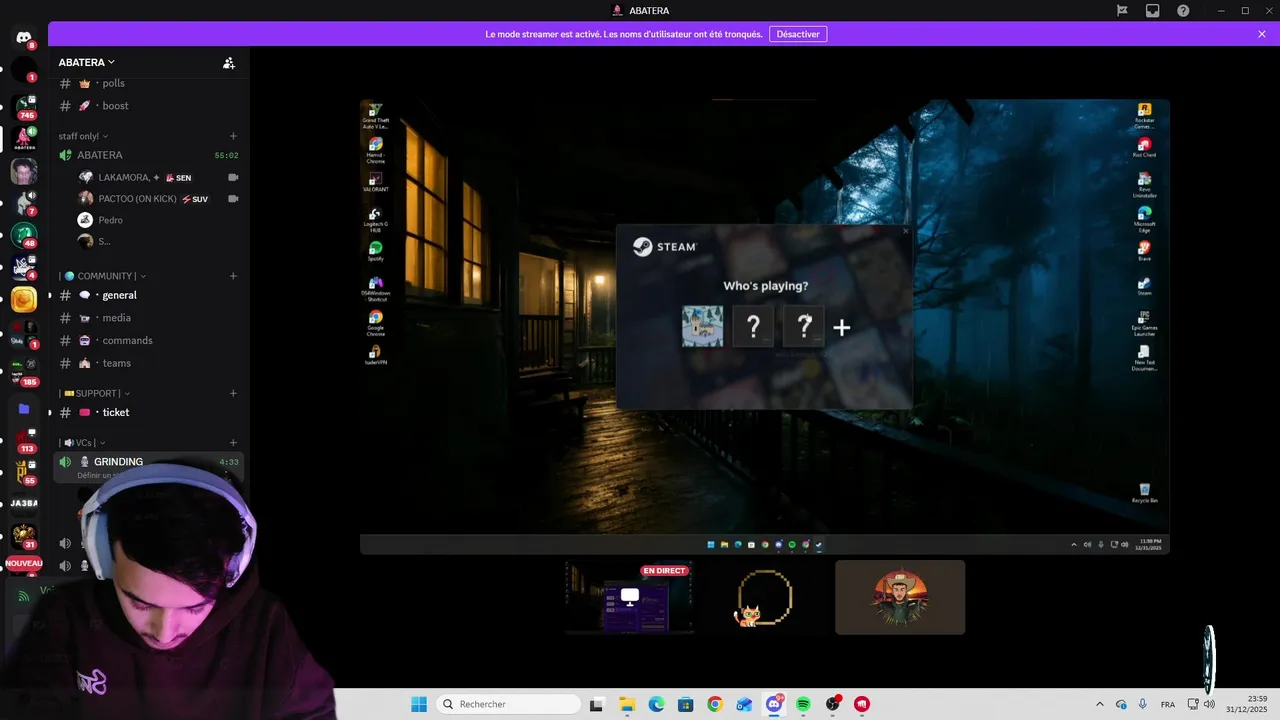Open the Discord help question-mark icon
This screenshot has height=720, width=1280.
pos(1183,10)
